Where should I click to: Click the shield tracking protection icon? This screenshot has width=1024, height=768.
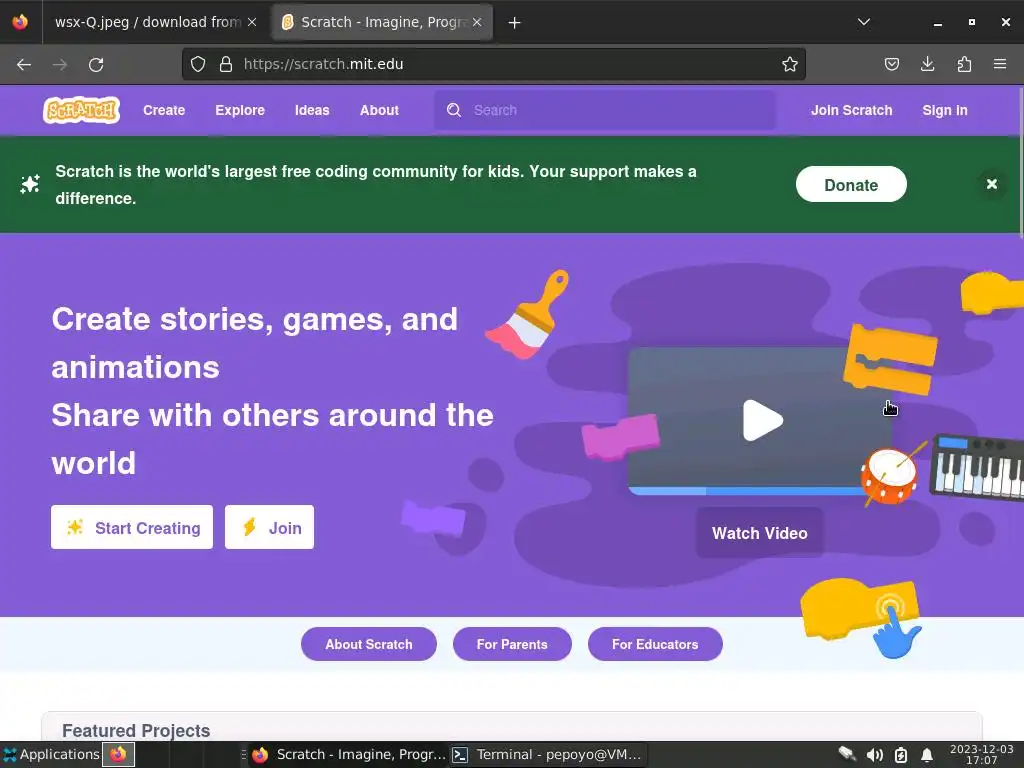coord(198,64)
